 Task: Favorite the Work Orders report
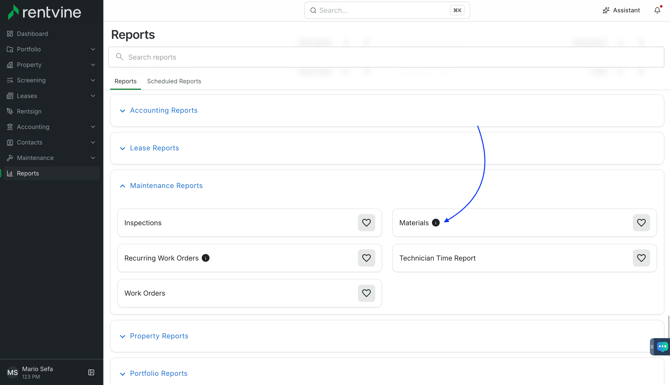[366, 293]
